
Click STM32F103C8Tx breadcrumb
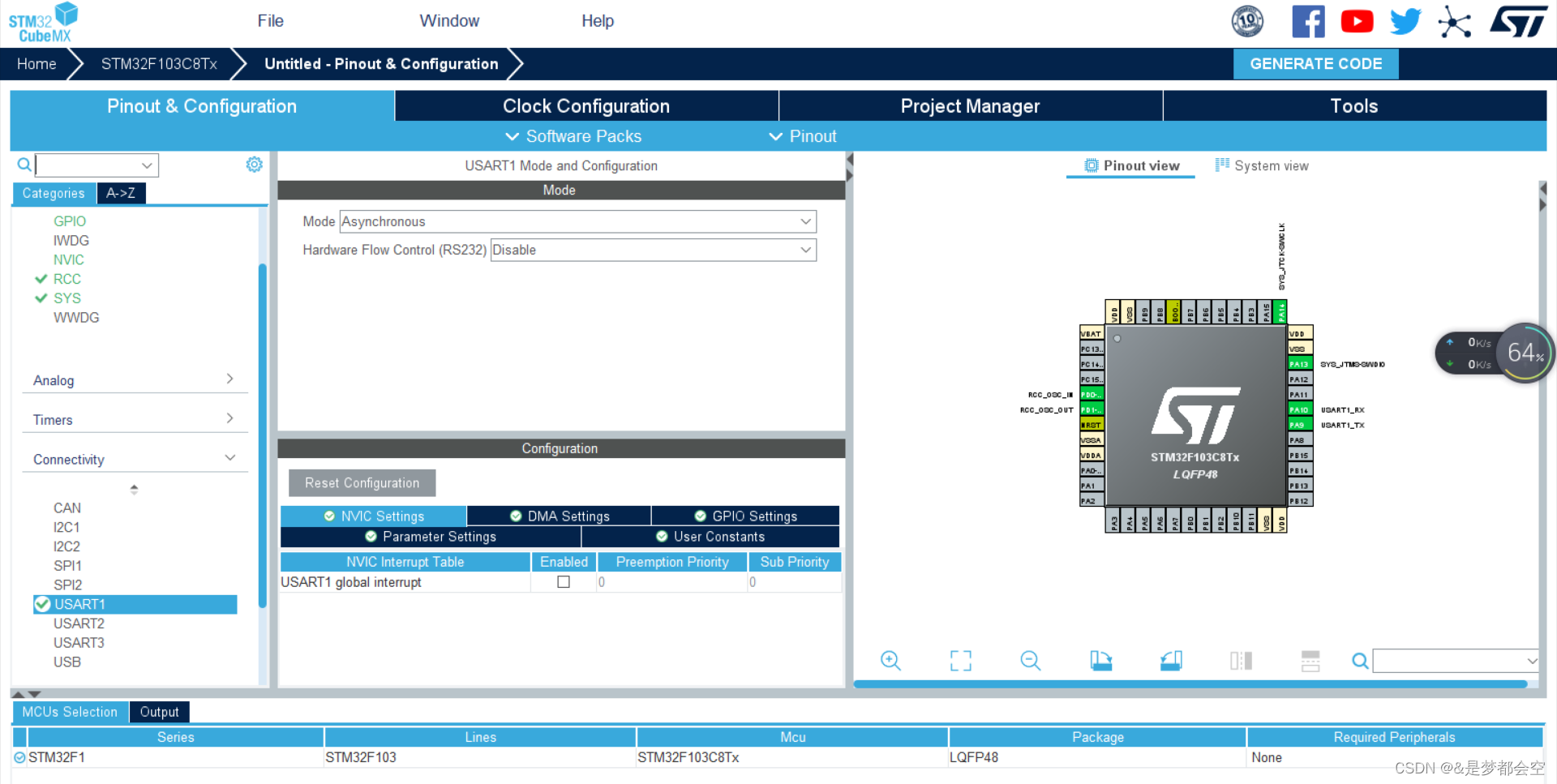pyautogui.click(x=159, y=64)
